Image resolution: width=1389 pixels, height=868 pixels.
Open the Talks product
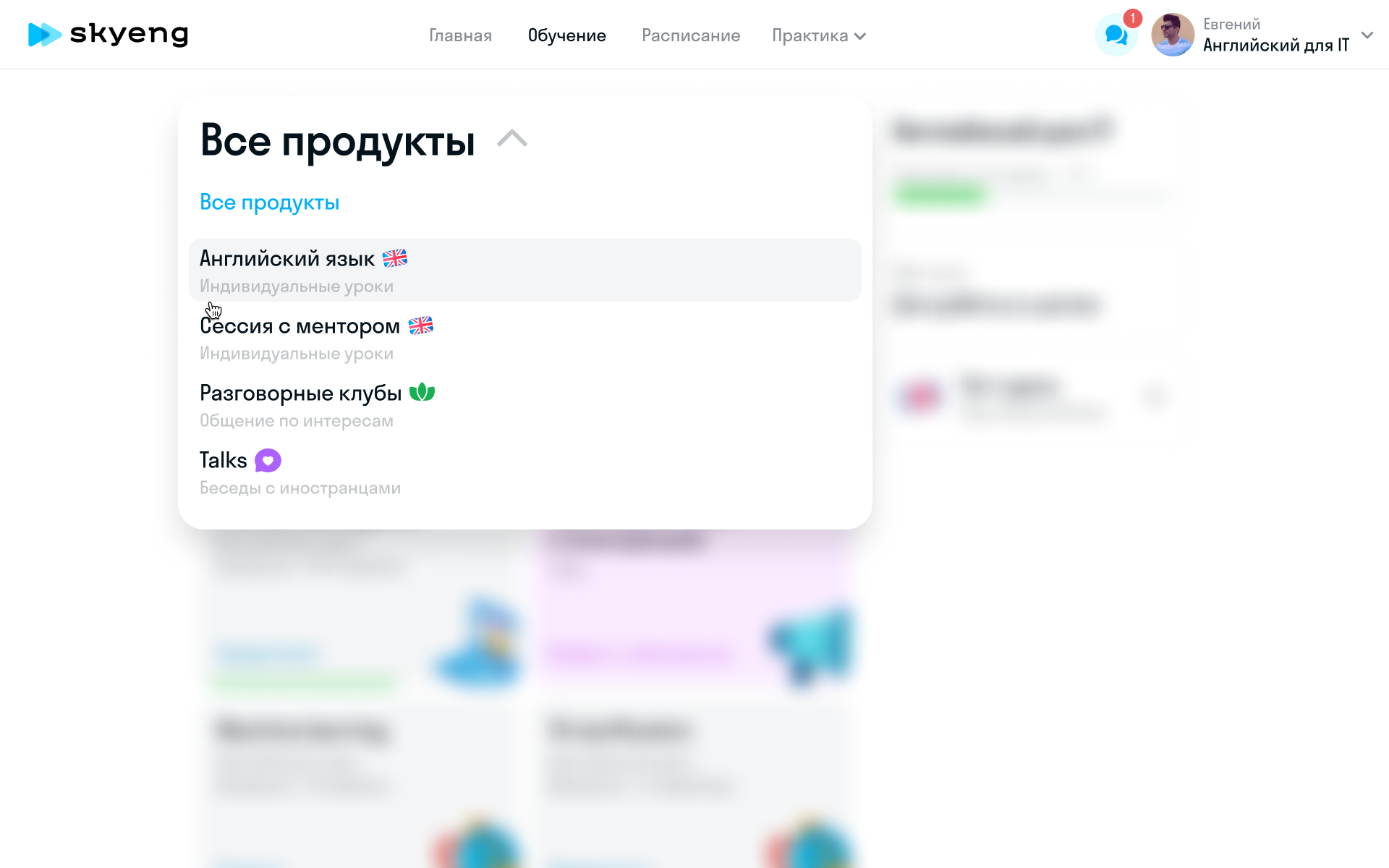(x=223, y=460)
